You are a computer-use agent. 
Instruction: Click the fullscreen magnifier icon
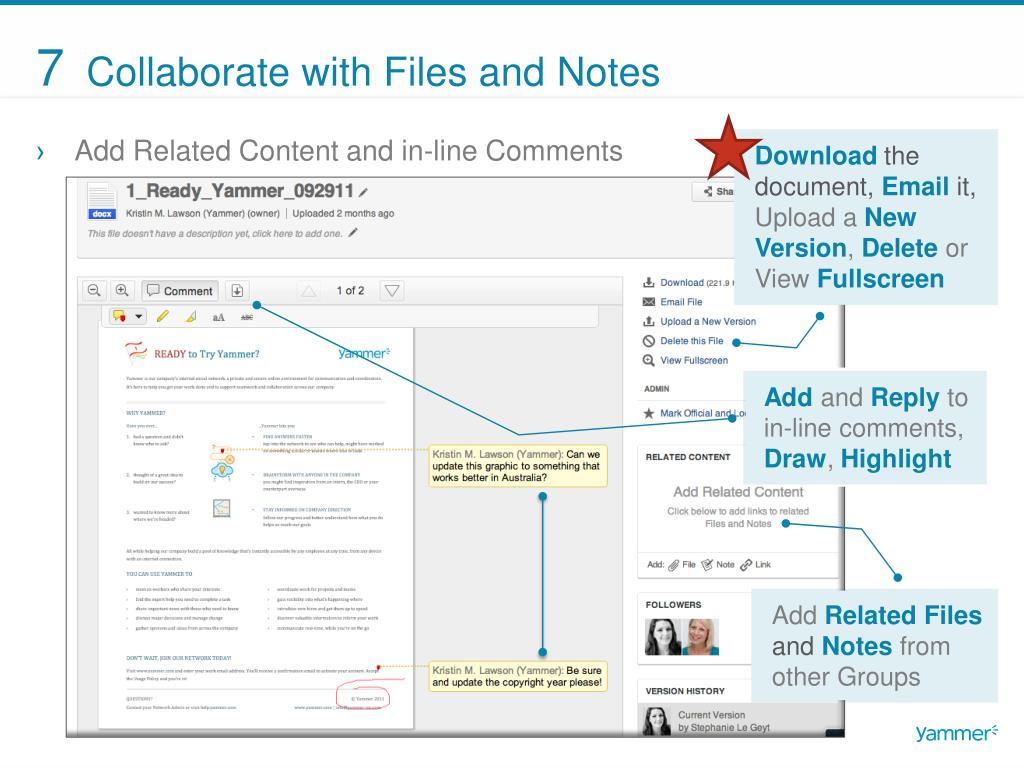tap(648, 360)
